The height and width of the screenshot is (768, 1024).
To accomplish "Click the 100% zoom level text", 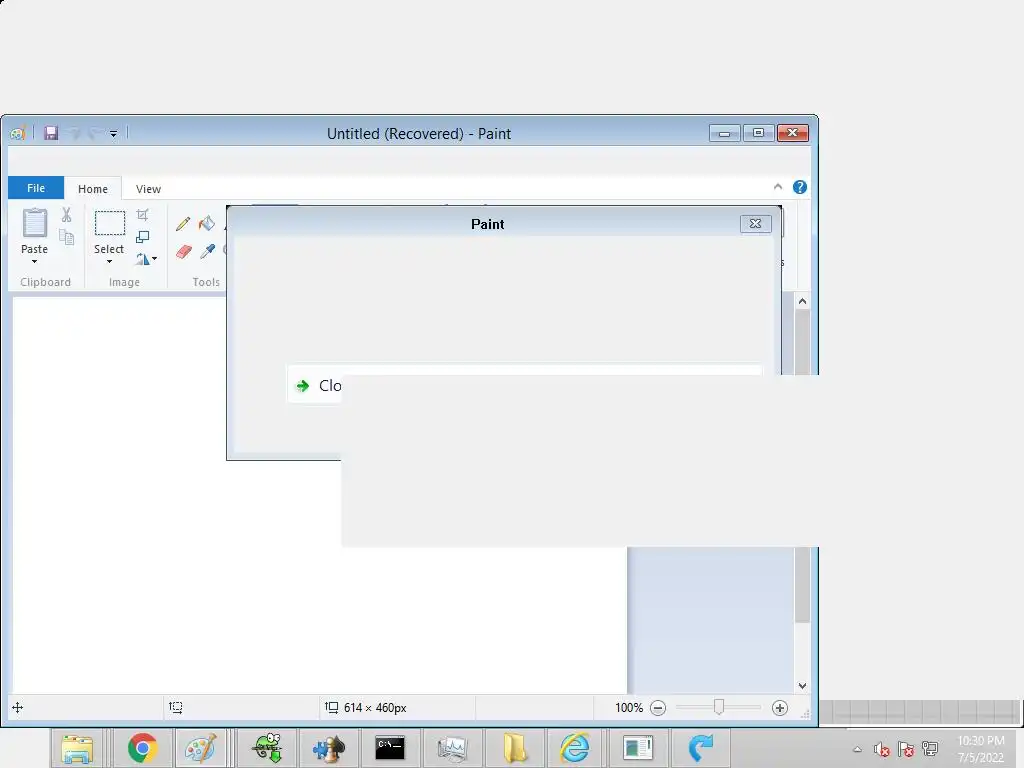I will coord(629,708).
